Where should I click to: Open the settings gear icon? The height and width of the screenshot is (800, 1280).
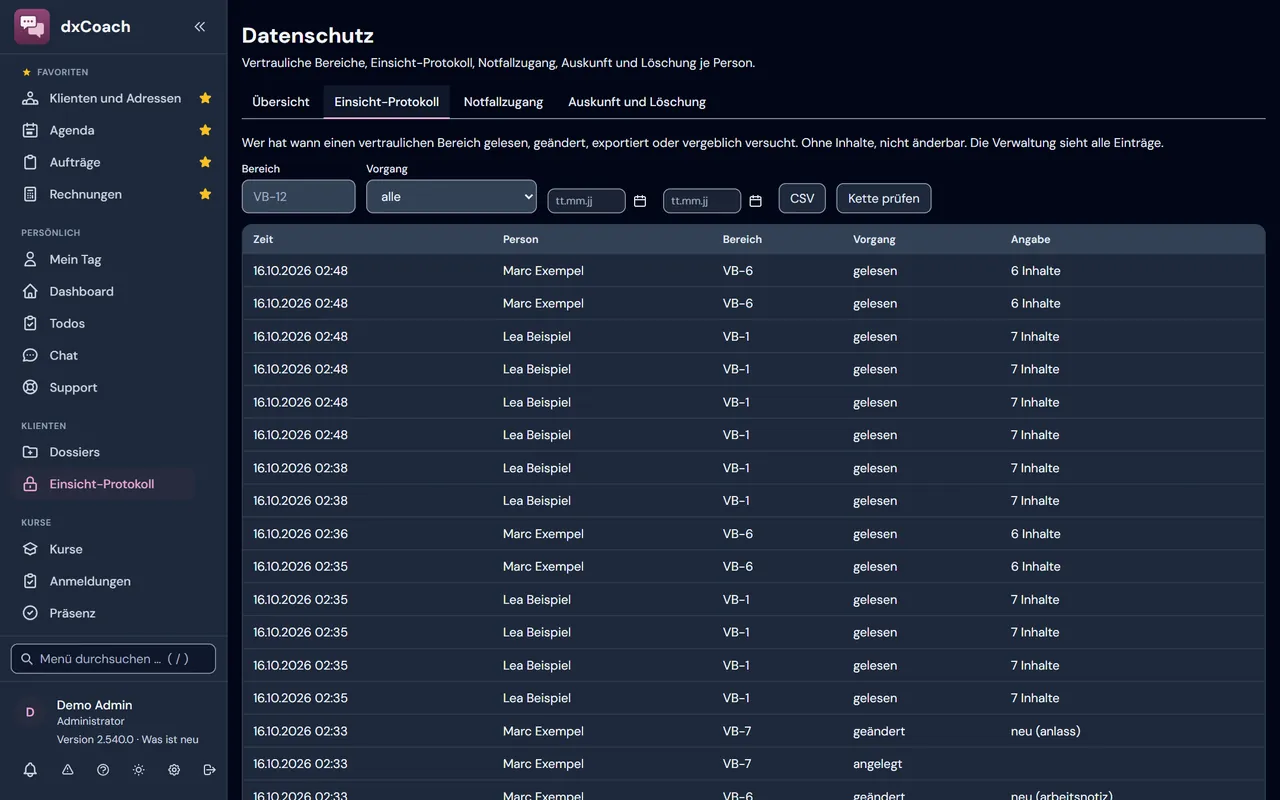[x=174, y=770]
